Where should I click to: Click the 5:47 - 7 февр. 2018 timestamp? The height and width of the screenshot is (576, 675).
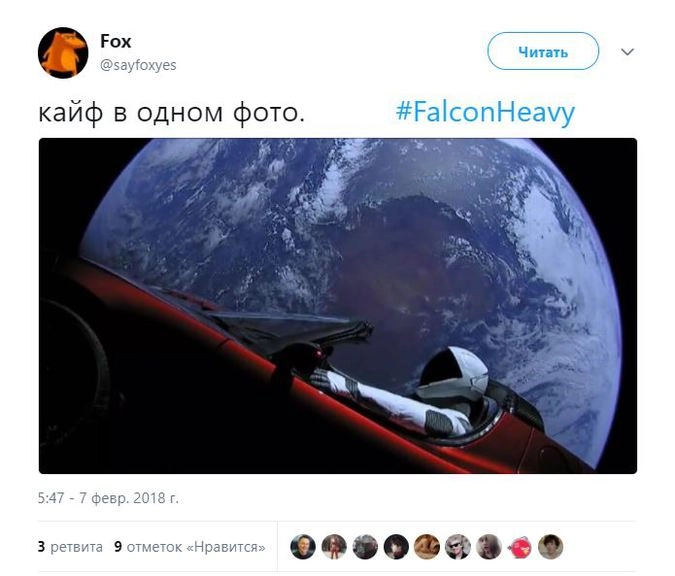coord(108,498)
